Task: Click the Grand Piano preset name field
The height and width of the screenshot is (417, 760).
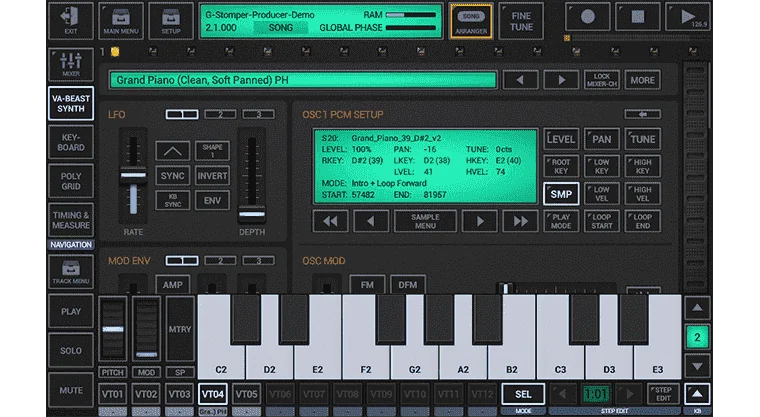Action: pyautogui.click(x=303, y=80)
